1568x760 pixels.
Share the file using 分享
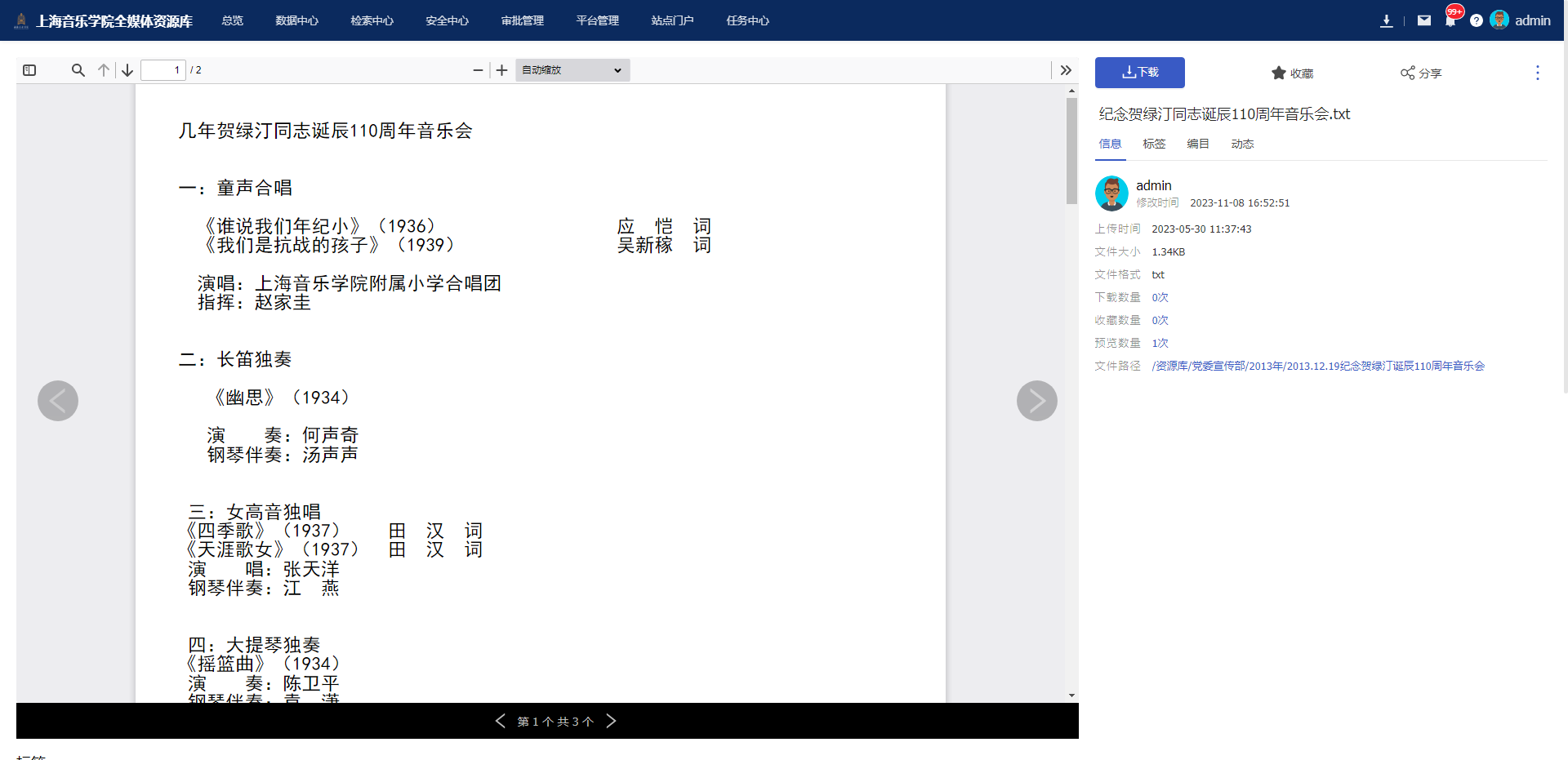pos(1421,73)
